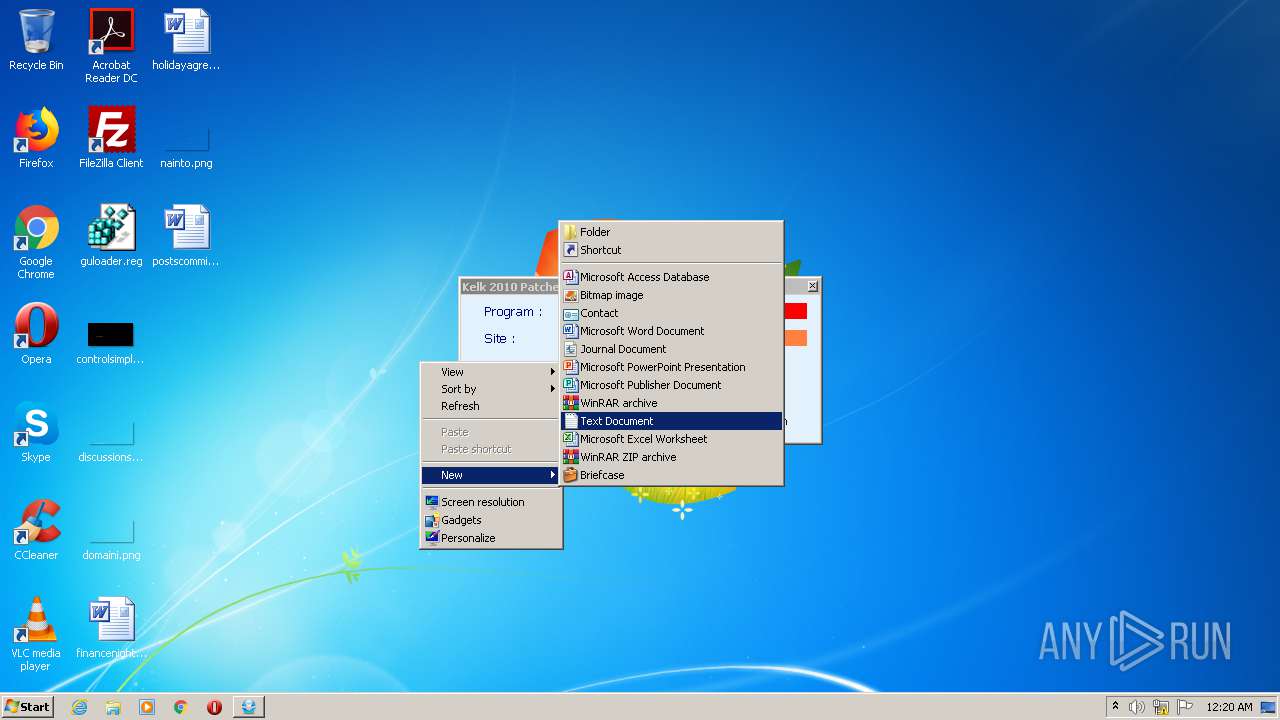Screen dimensions: 1280x720
Task: Choose Refresh from context menu
Action: [x=490, y=406]
